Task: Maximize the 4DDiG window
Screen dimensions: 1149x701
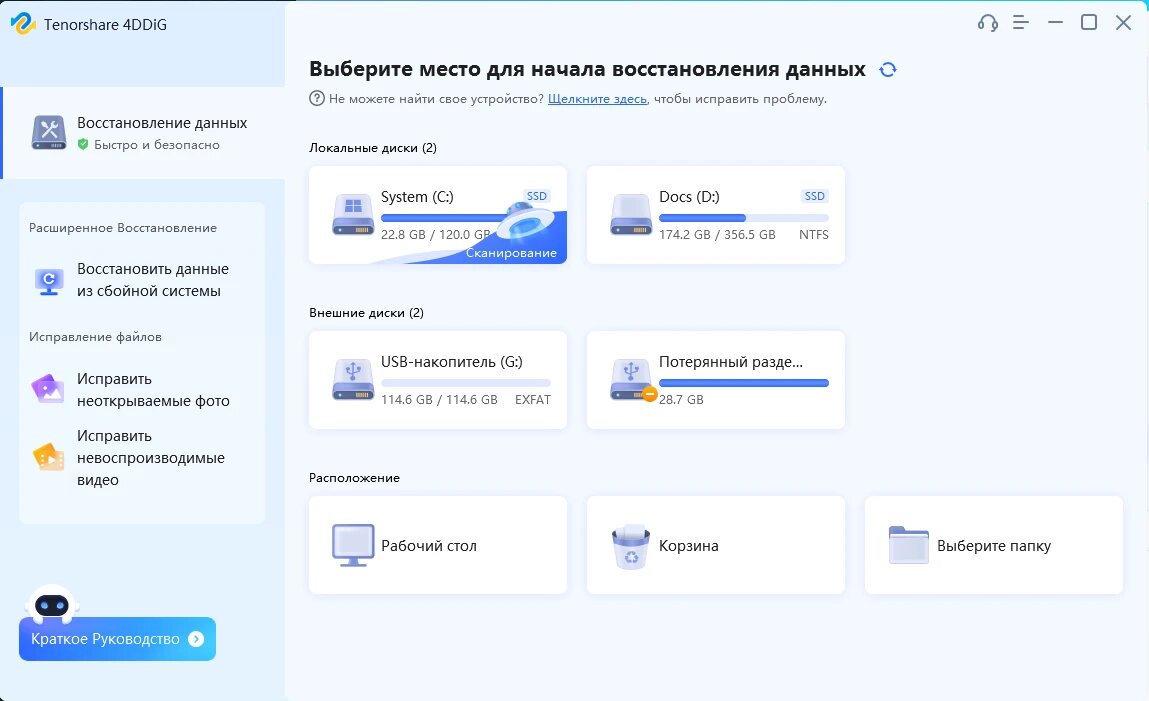Action: click(x=1089, y=23)
